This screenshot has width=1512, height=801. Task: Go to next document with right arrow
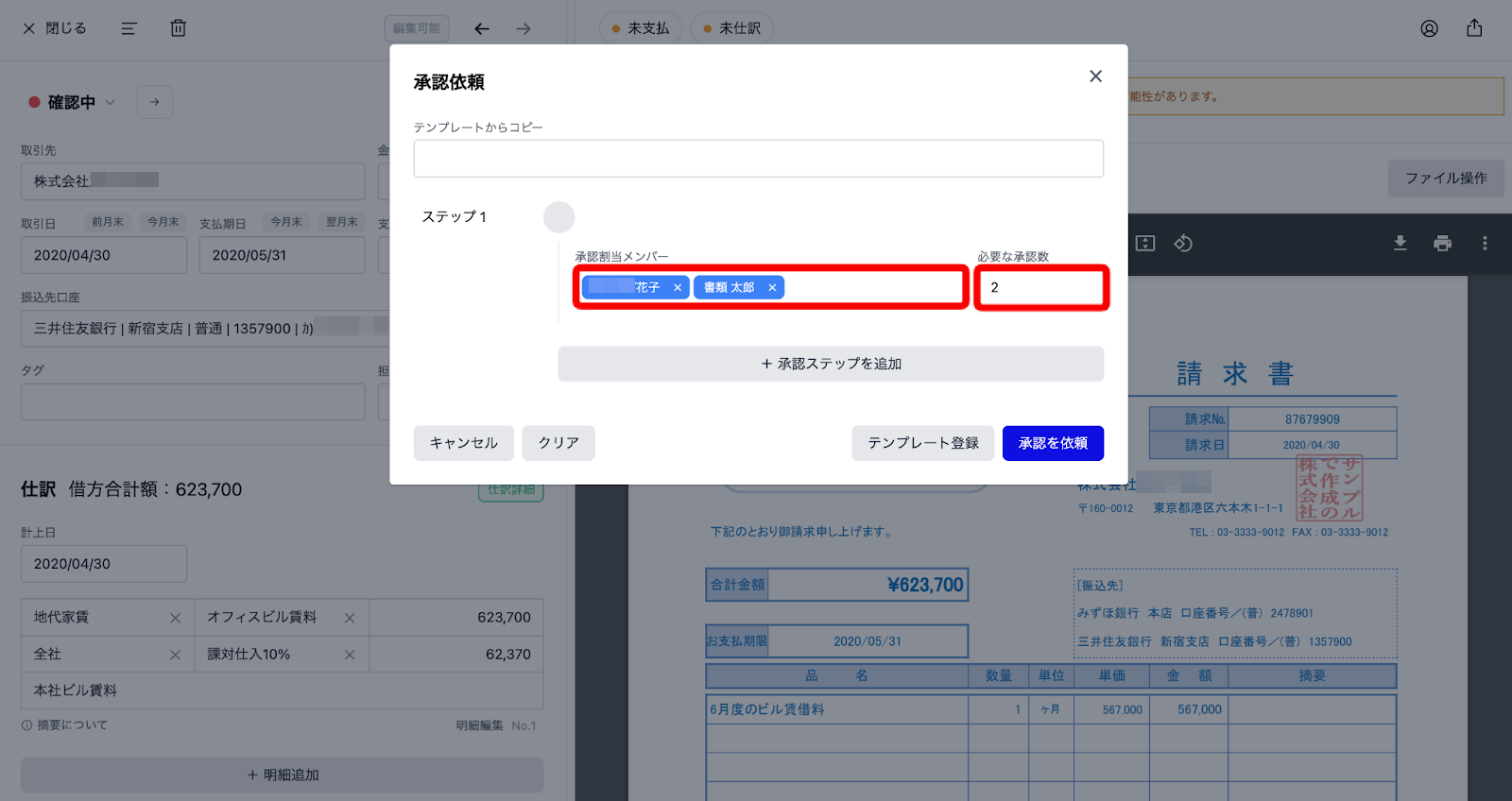(x=524, y=28)
